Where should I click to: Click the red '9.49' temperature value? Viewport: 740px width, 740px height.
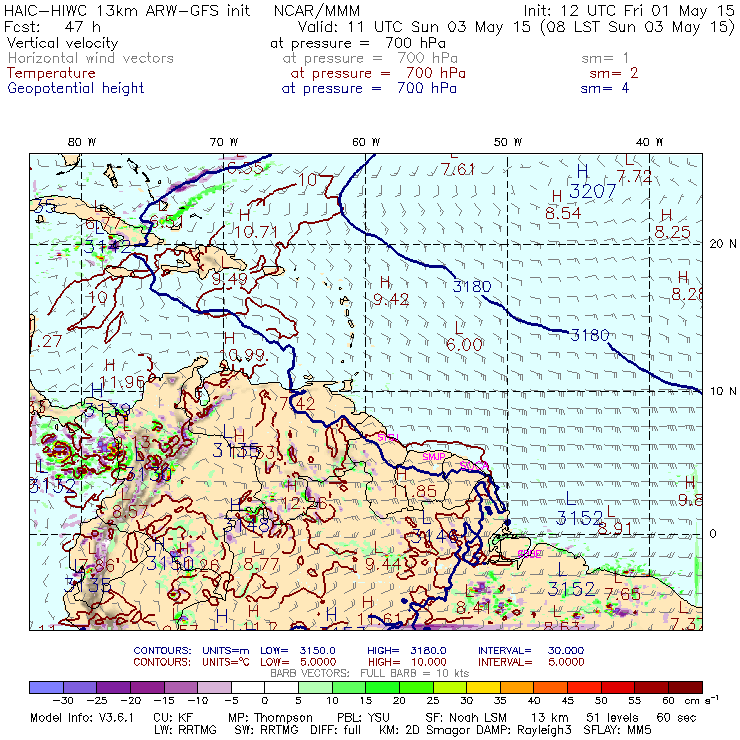229,278
